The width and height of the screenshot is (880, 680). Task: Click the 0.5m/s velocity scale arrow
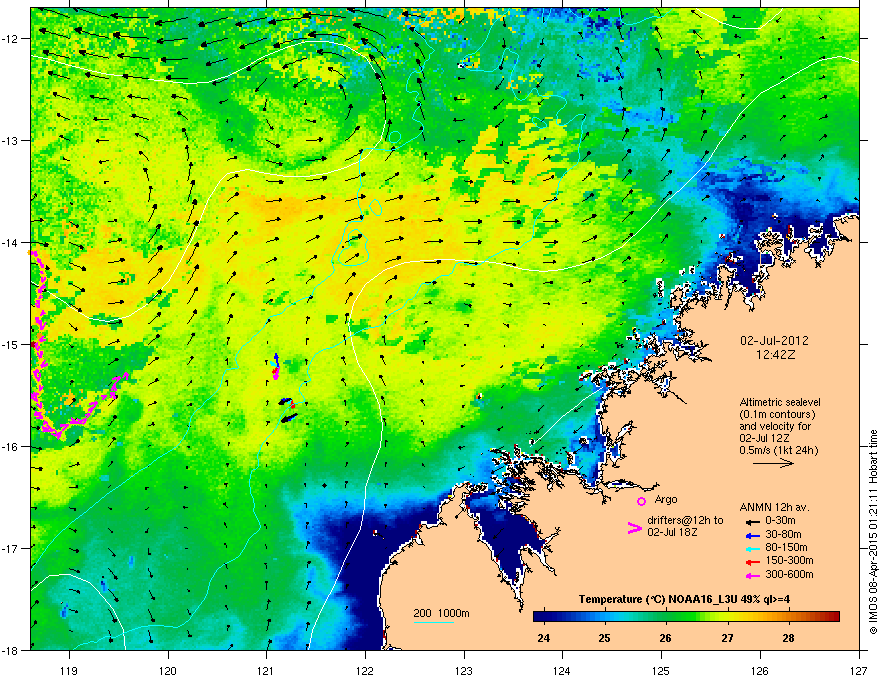coord(773,463)
